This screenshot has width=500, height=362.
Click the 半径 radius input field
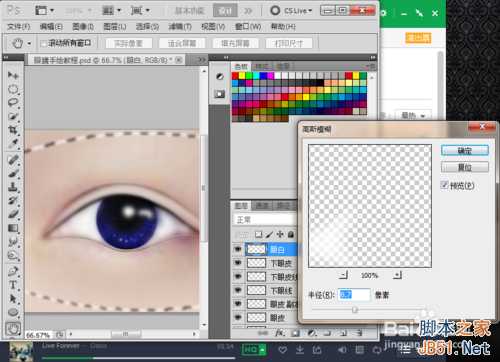(354, 295)
